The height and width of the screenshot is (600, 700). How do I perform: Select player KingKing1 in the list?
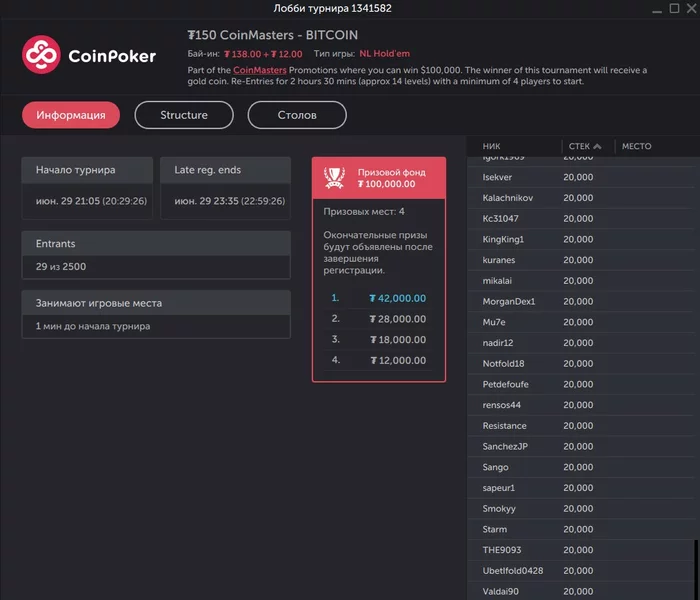(x=581, y=239)
